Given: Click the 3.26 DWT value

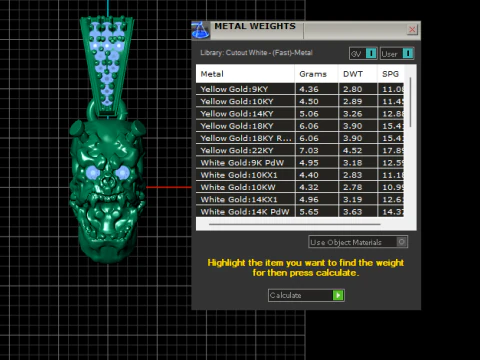Looking at the screenshot, I should 352,114.
